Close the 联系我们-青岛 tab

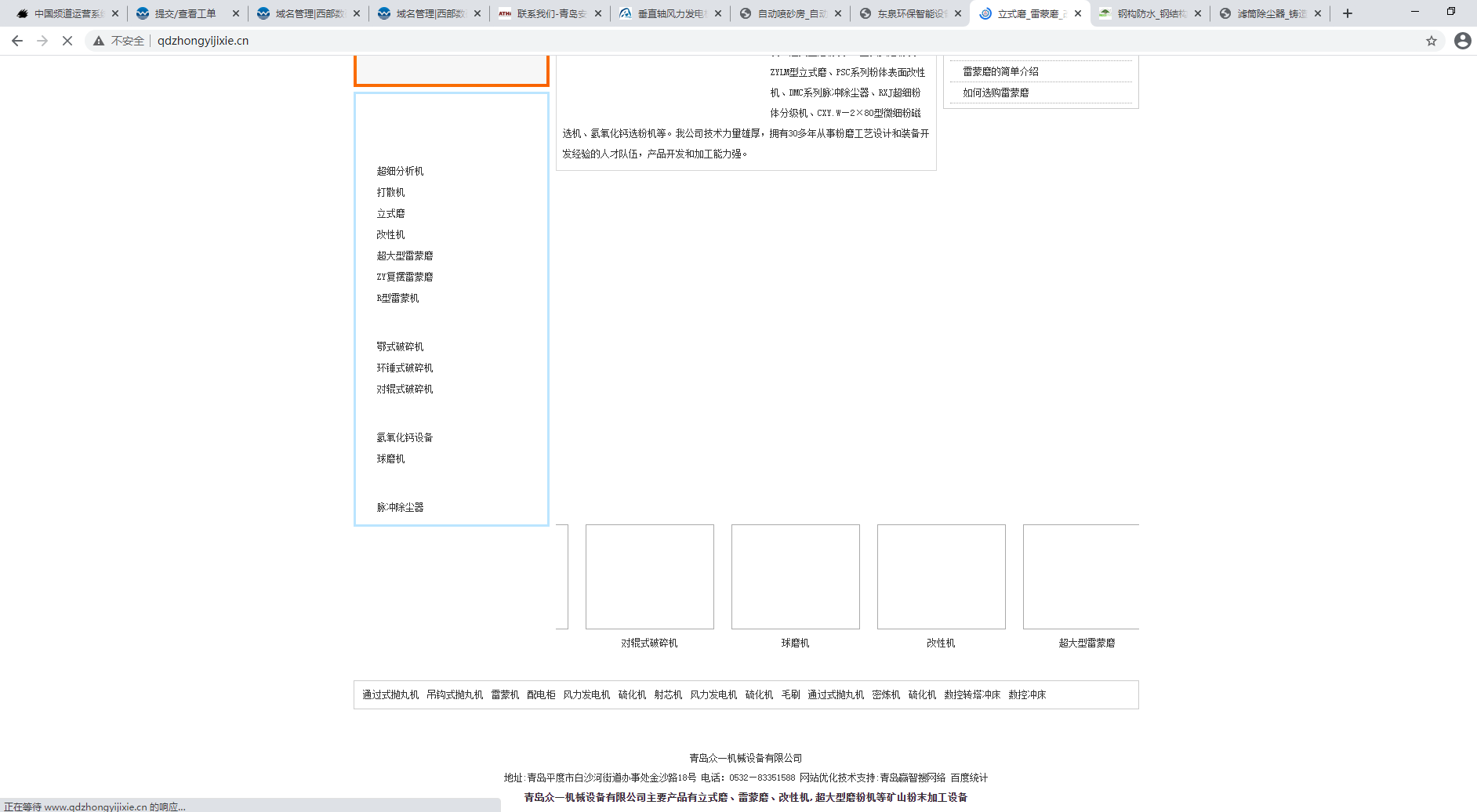click(598, 13)
